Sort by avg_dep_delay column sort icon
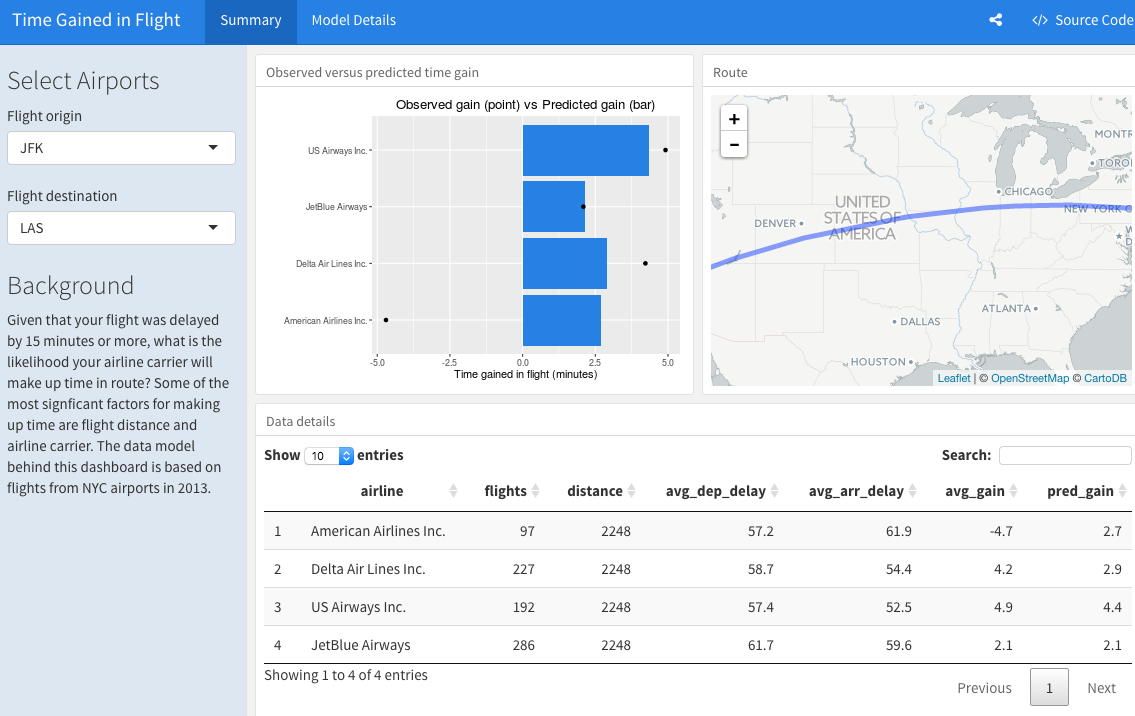This screenshot has width=1135, height=716. pos(775,491)
